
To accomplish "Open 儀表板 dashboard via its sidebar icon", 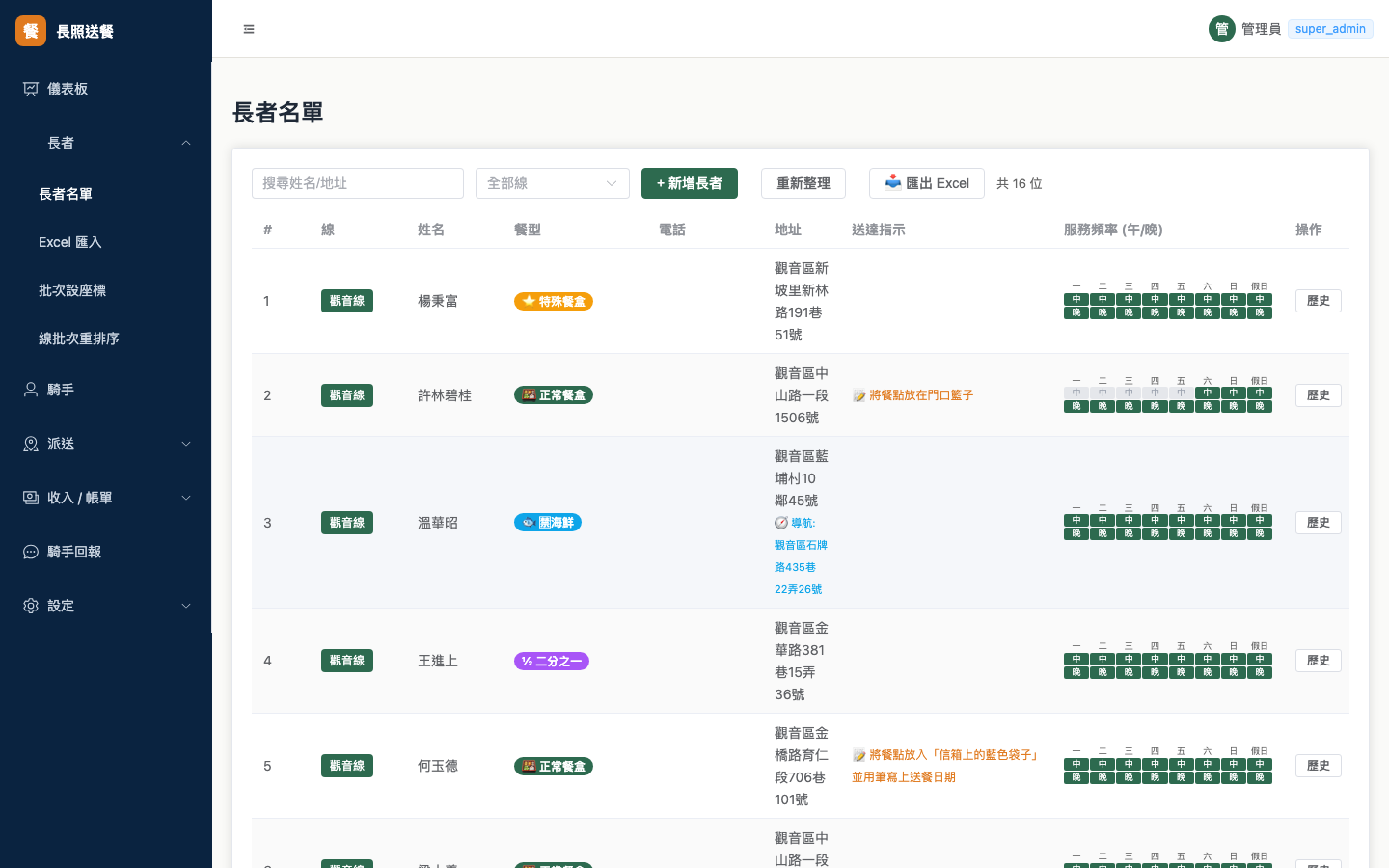I will [31, 89].
